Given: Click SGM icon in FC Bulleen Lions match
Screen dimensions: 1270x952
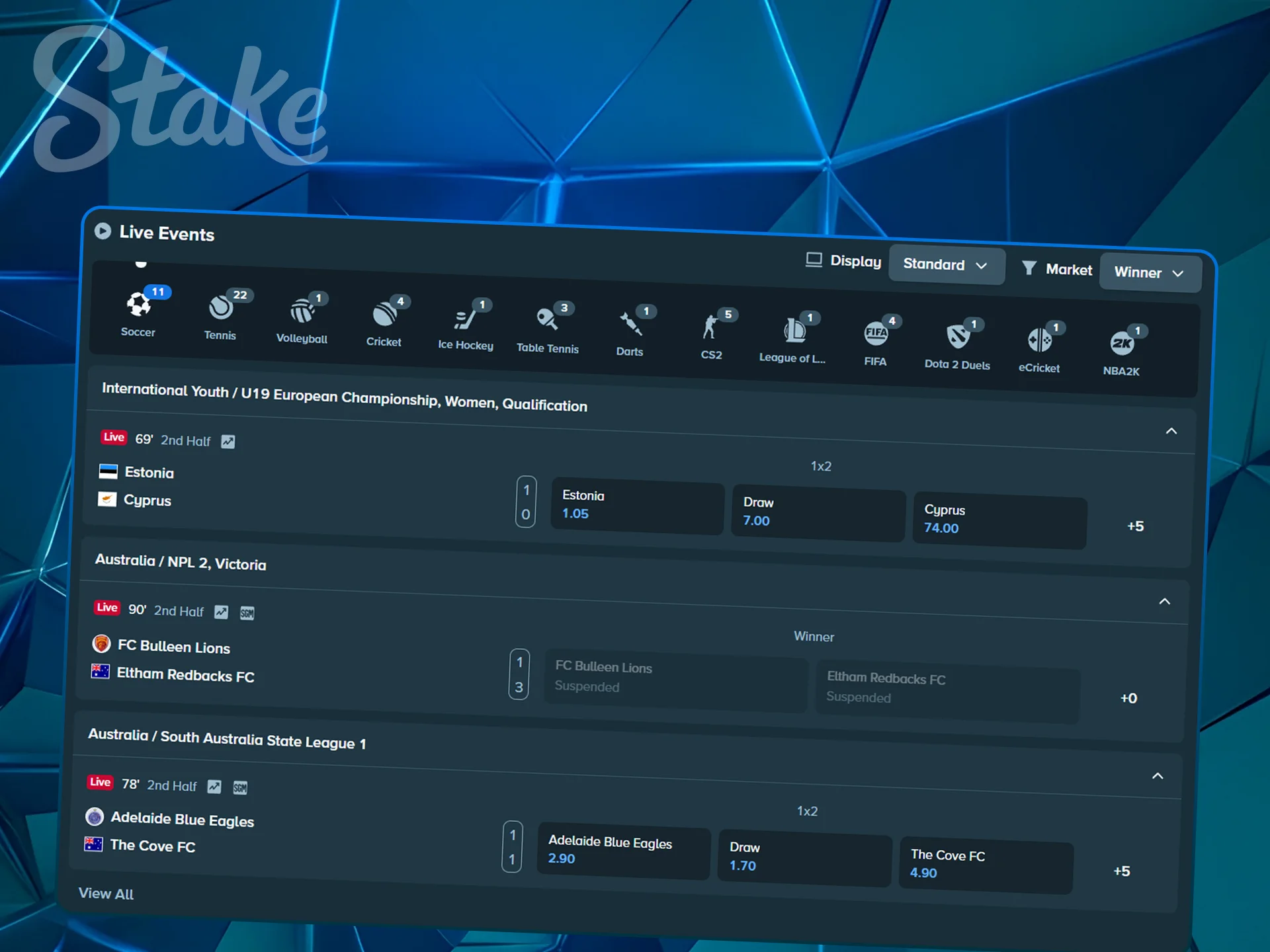Looking at the screenshot, I should (x=247, y=614).
